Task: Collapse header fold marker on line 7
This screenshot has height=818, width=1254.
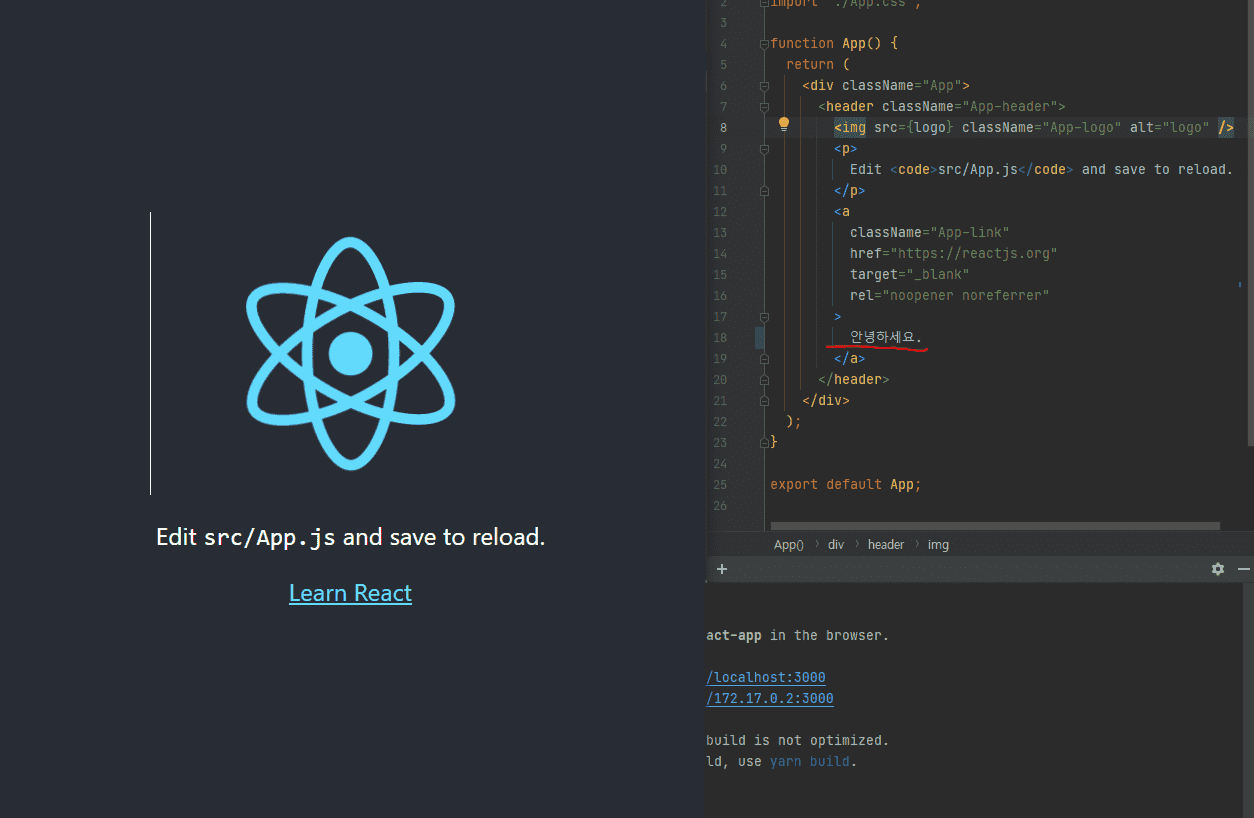Action: pos(764,107)
